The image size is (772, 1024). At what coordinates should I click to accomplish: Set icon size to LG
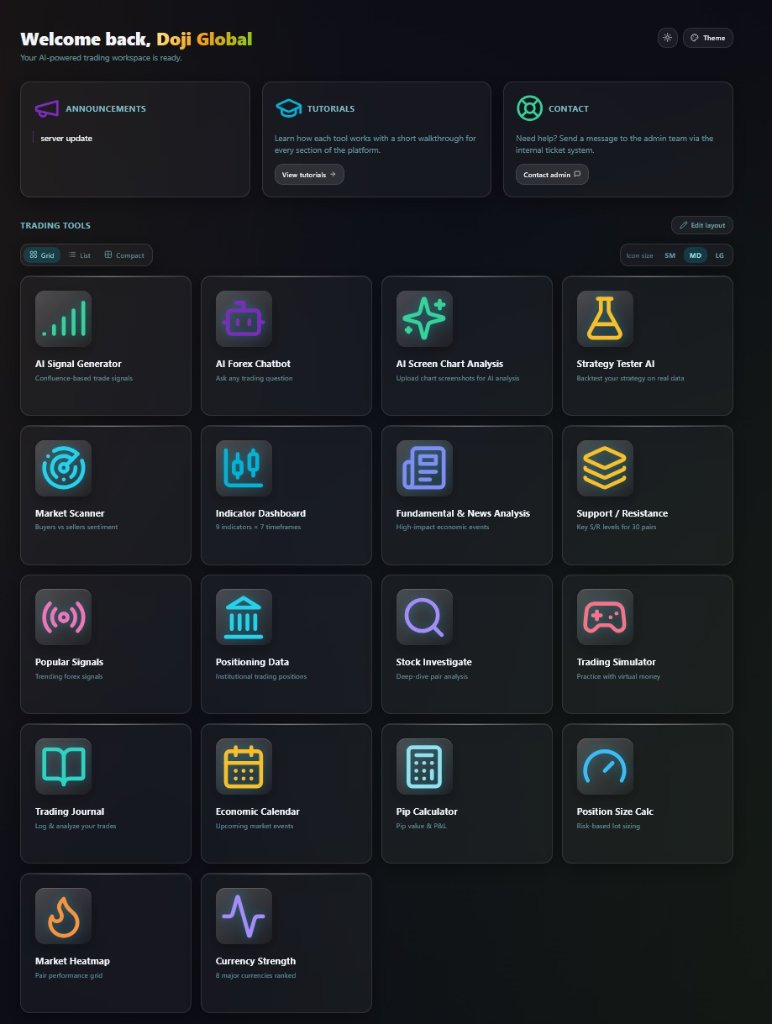pos(720,255)
